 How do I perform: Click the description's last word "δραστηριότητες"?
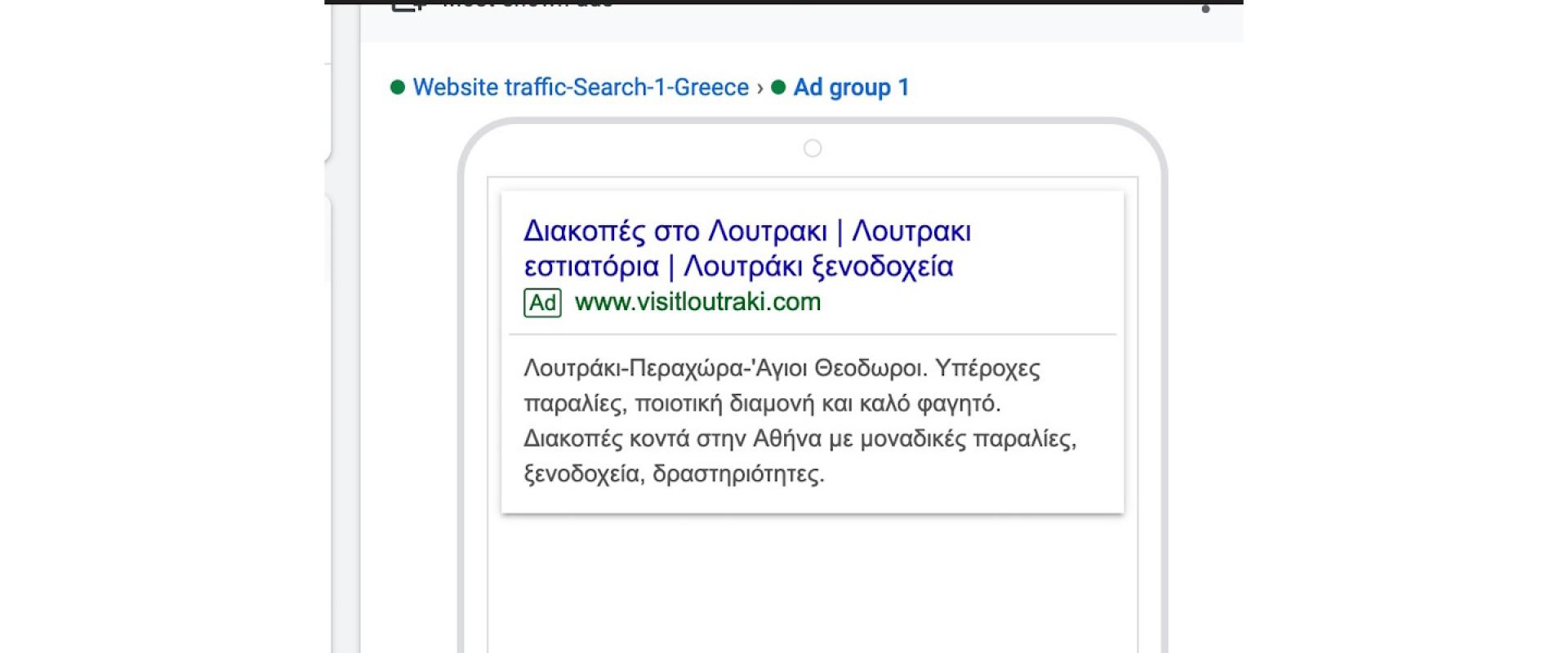[737, 474]
